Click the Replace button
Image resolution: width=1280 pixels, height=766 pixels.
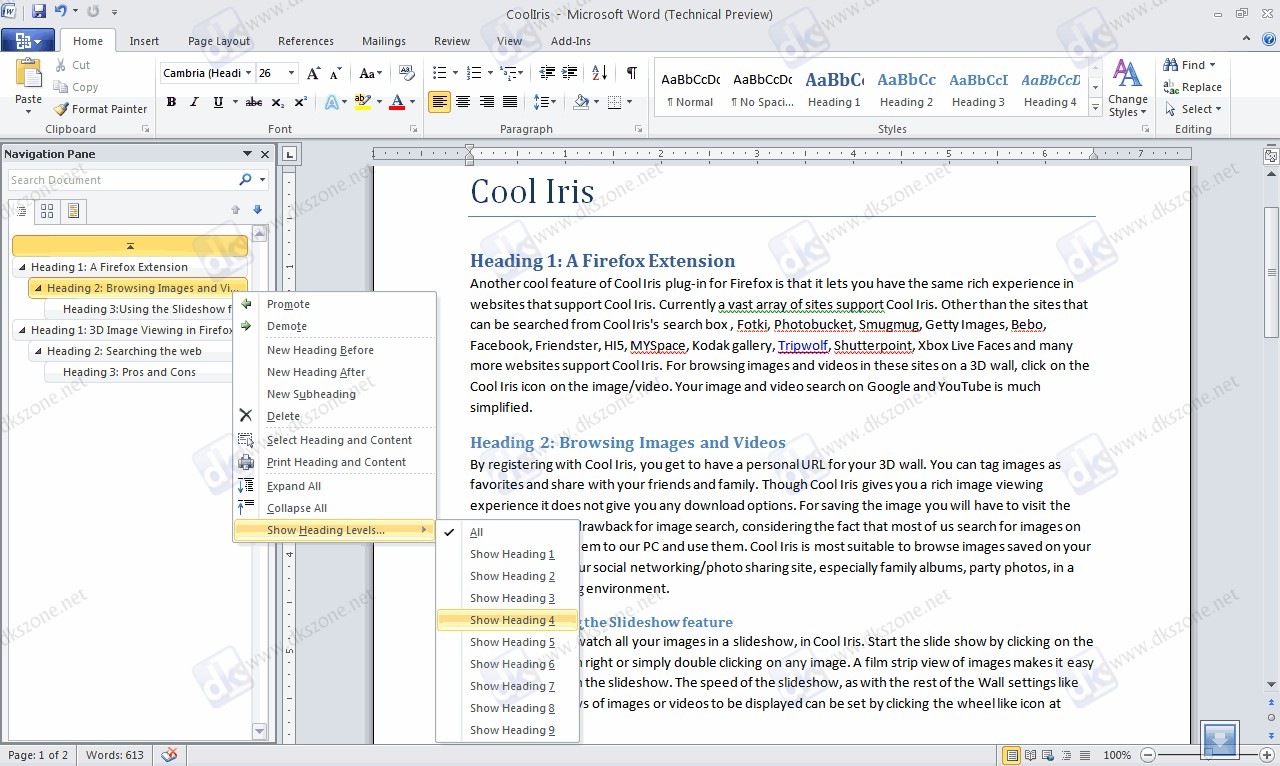tap(1192, 87)
